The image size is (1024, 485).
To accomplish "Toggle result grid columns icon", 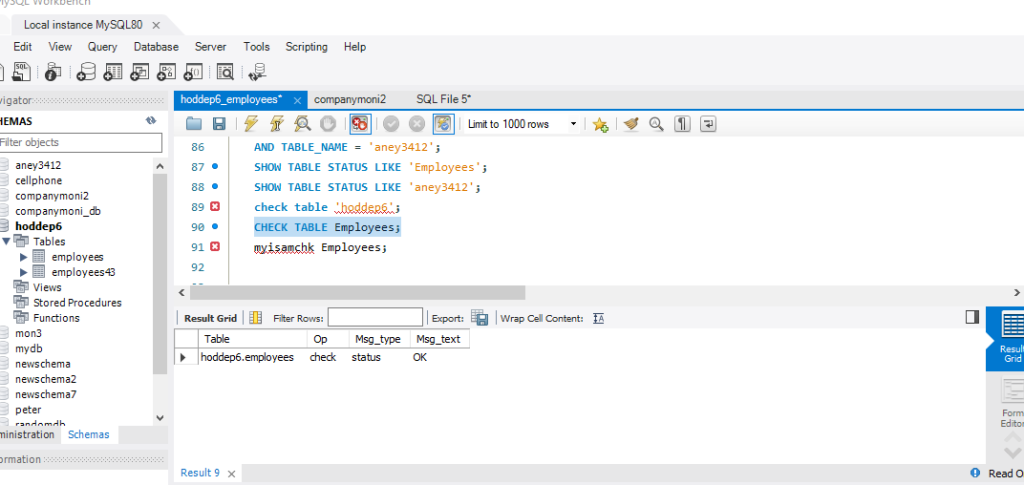I will pyautogui.click(x=255, y=318).
